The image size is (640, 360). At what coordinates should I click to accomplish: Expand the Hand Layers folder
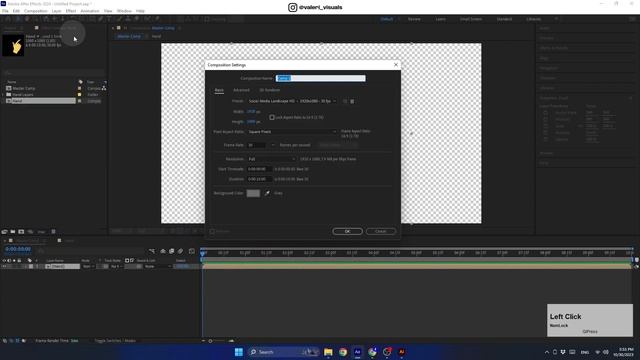[x=3, y=94]
